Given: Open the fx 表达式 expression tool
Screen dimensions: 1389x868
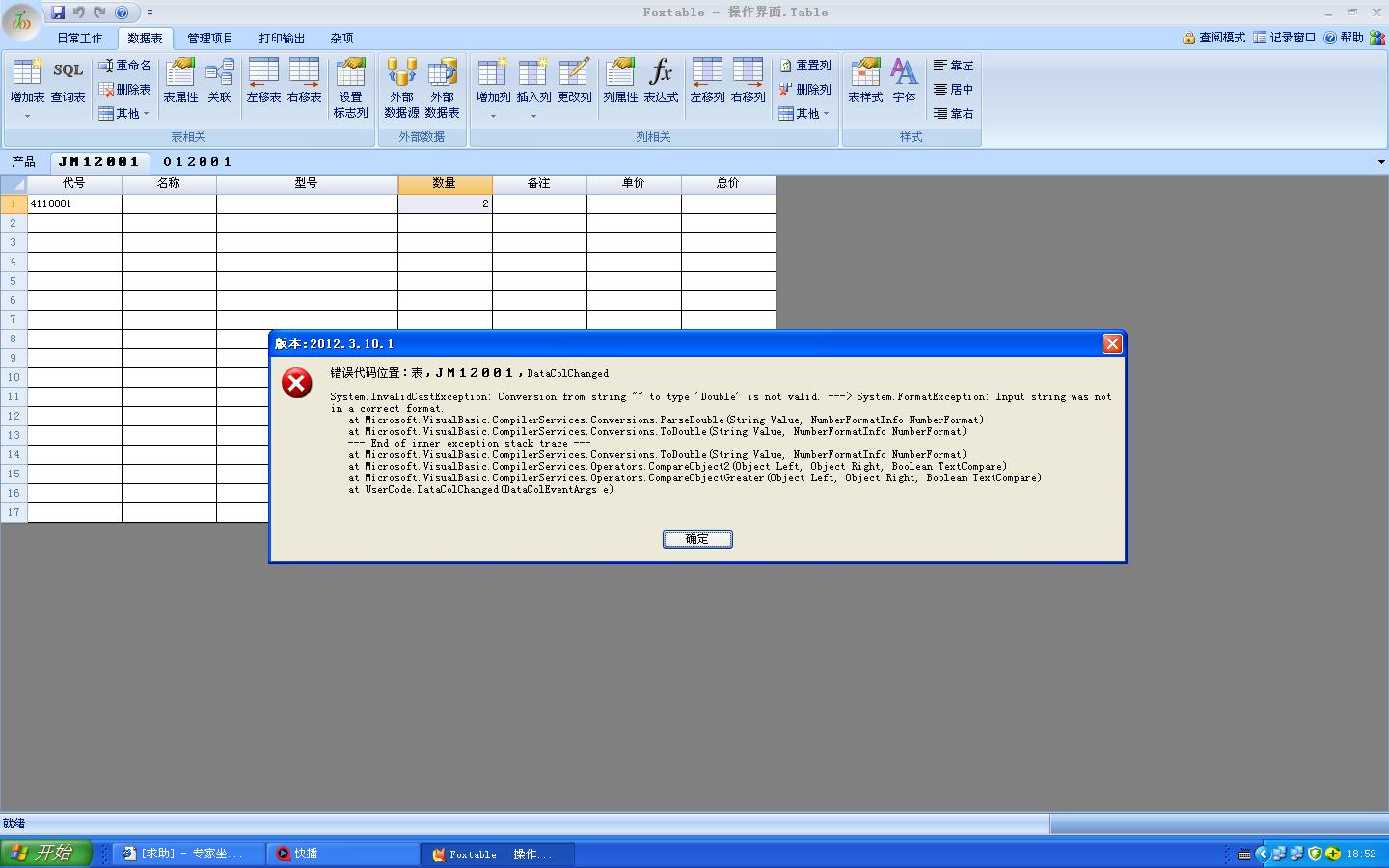Looking at the screenshot, I should (x=661, y=81).
